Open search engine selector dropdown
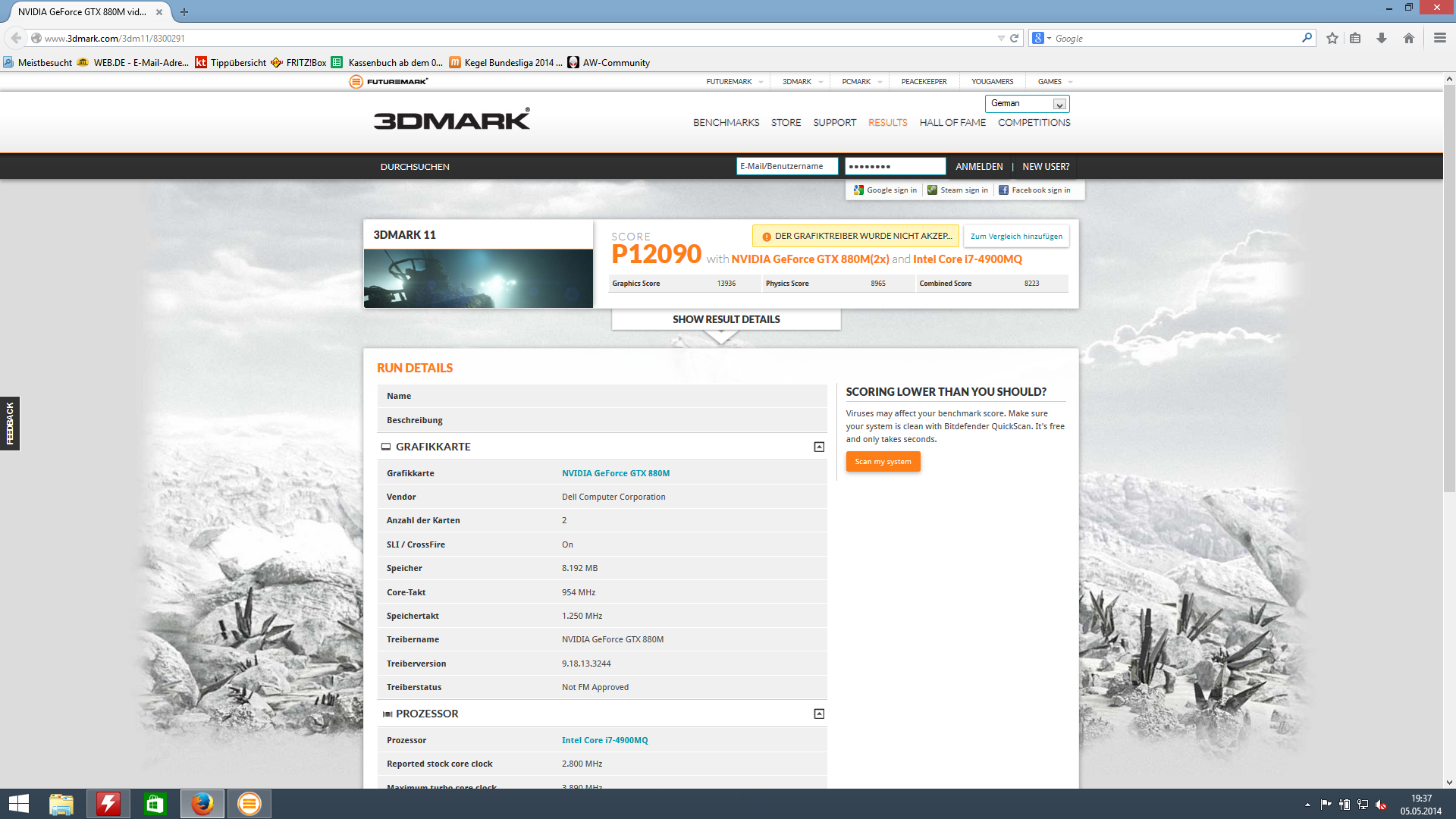 pyautogui.click(x=1042, y=38)
